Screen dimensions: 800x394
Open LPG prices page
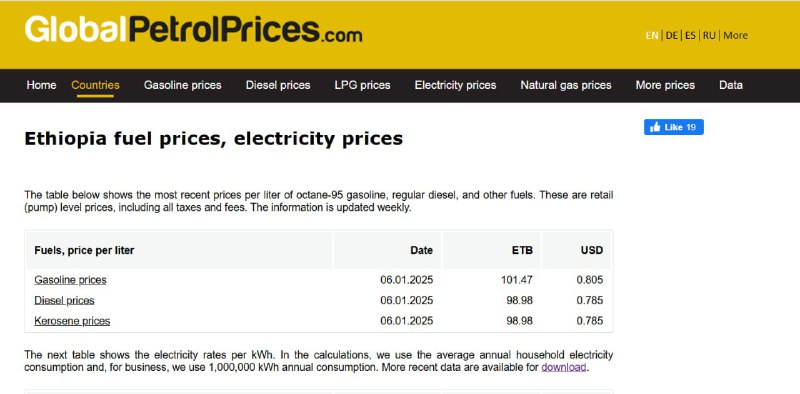point(362,85)
